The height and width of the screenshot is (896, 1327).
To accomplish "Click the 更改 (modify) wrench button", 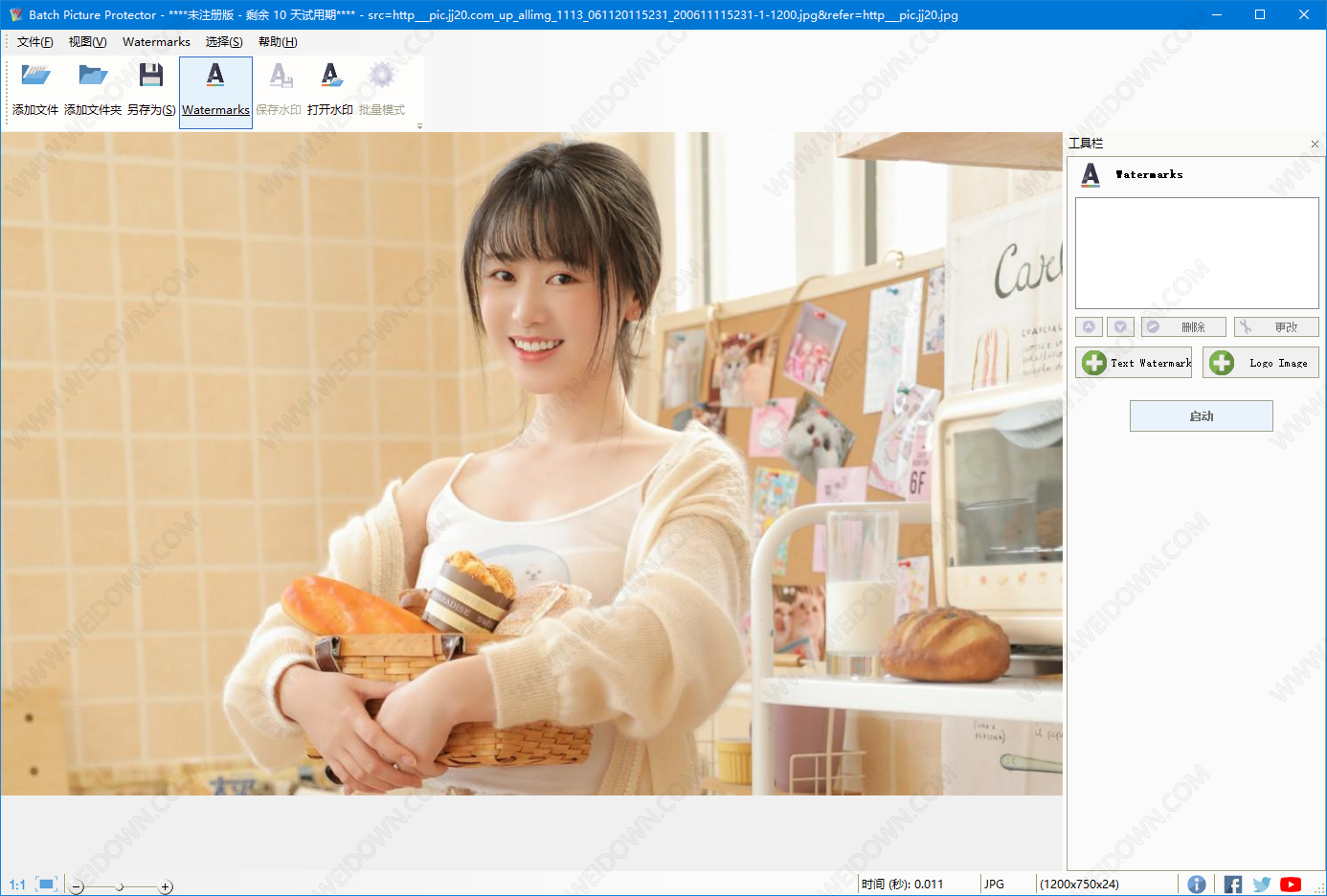I will click(x=1276, y=327).
